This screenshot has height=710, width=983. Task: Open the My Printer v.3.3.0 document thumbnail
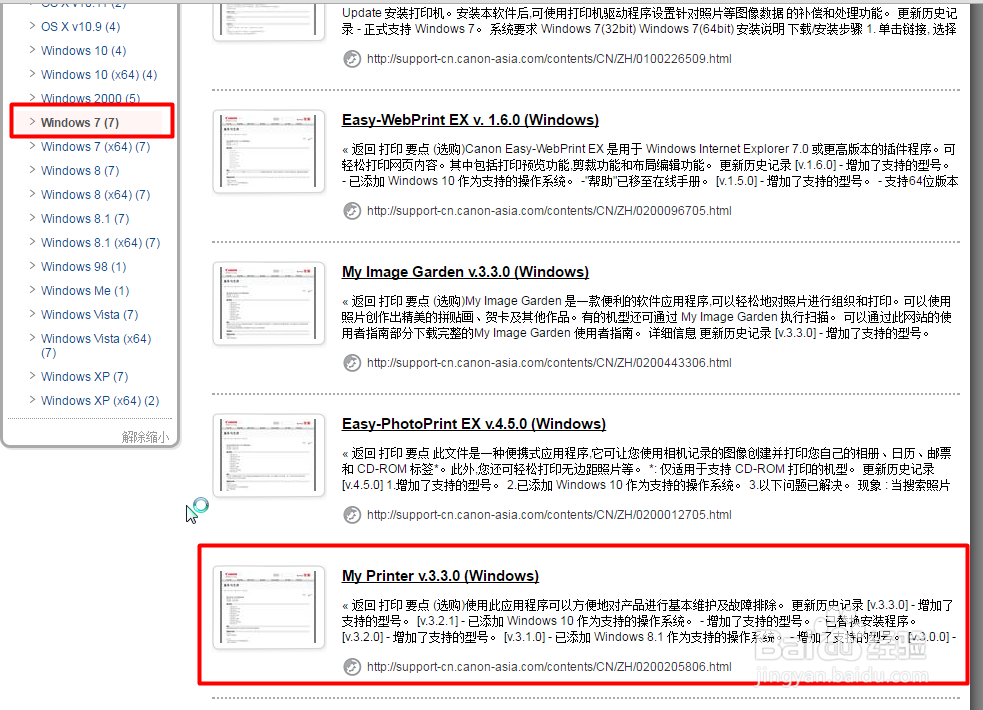(268, 607)
